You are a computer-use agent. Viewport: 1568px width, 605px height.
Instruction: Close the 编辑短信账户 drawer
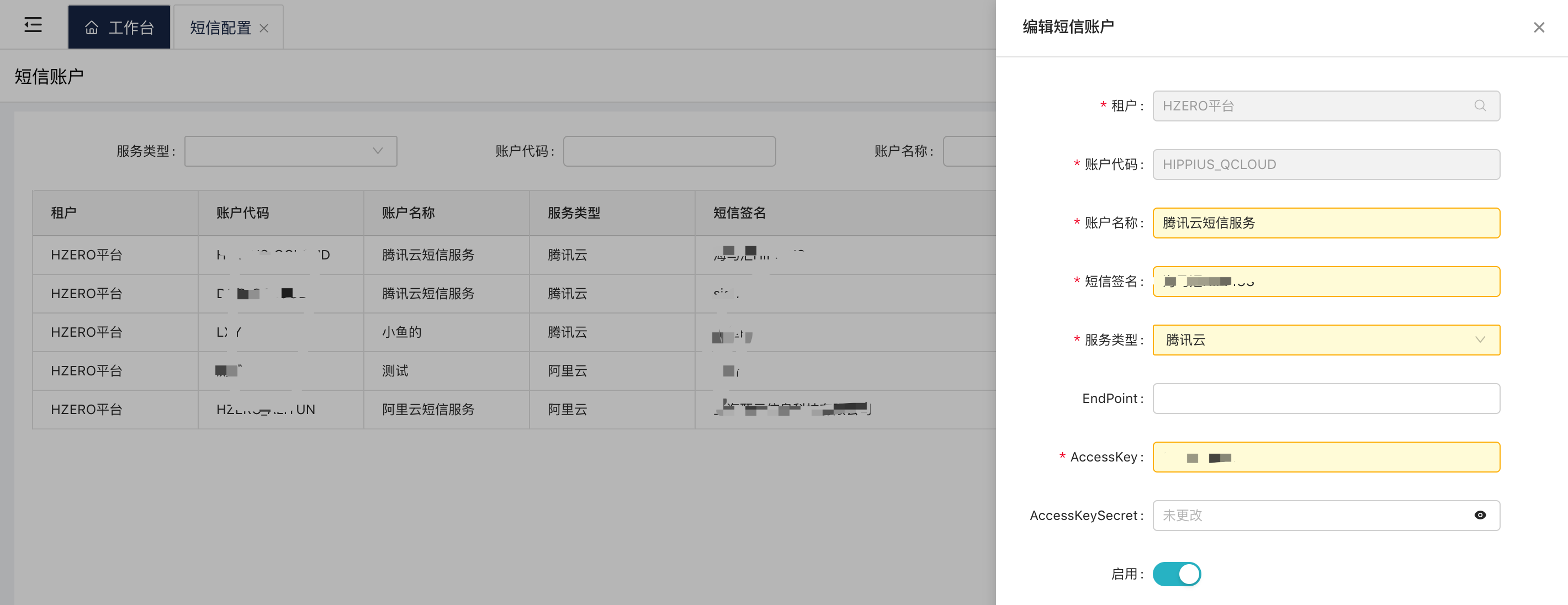point(1539,28)
